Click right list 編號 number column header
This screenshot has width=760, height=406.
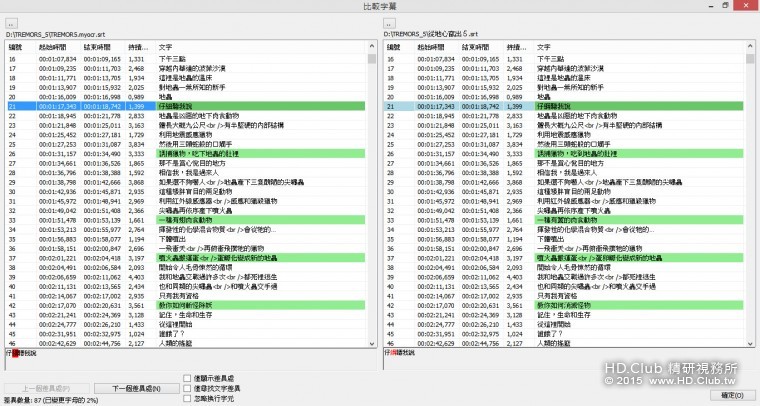[x=399, y=47]
